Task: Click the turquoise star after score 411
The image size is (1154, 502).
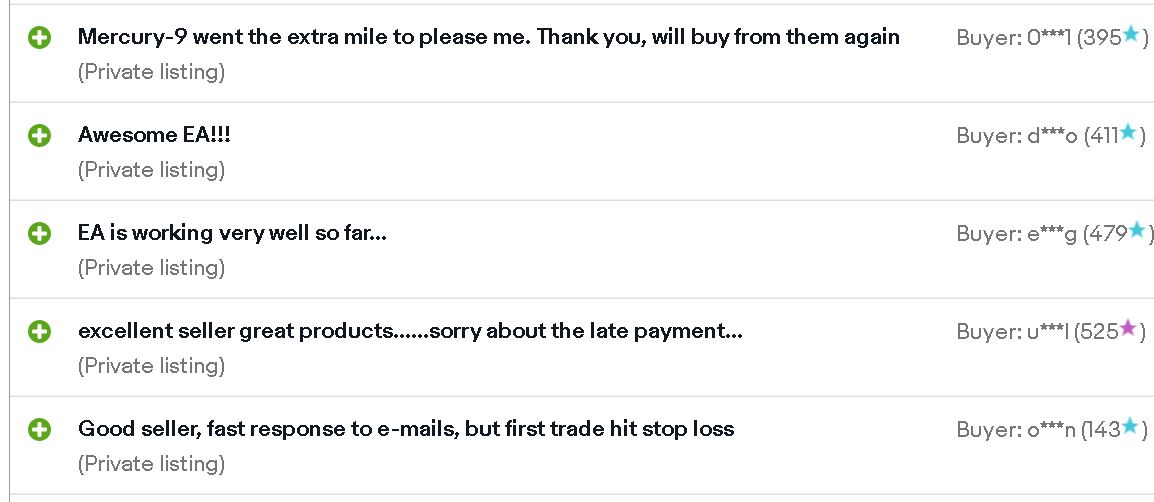Action: point(1128,132)
